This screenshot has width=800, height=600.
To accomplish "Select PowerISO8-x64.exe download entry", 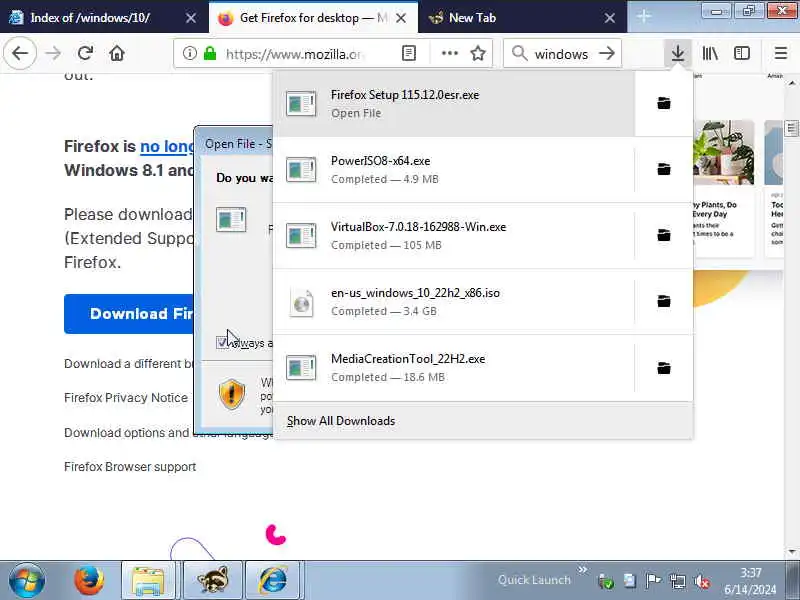I will tap(455, 169).
